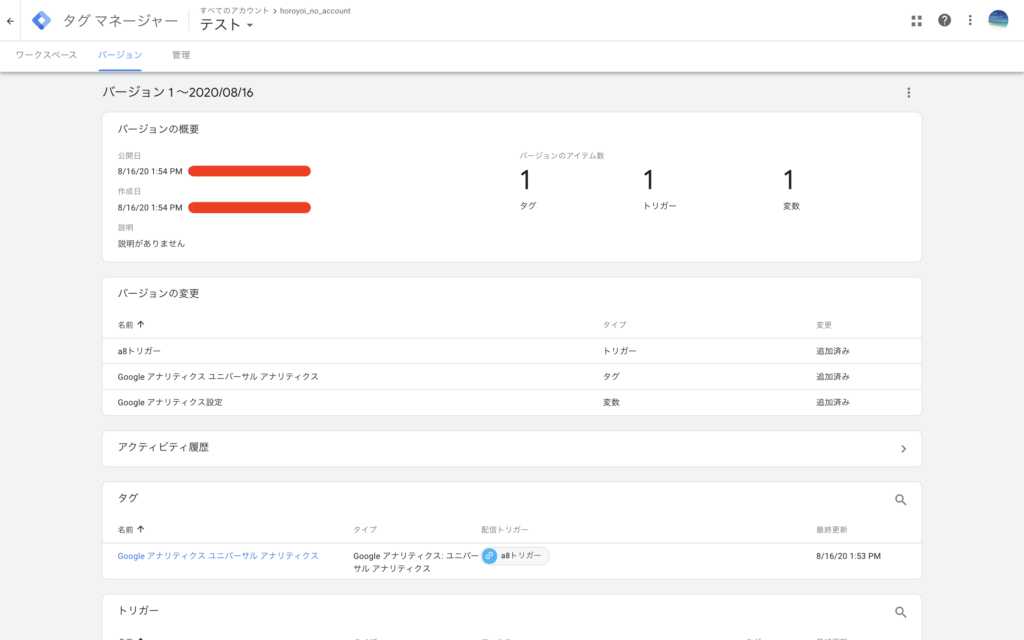Click the 公開日 8/16/20 1:54 PM value
Viewport: 1024px width, 640px height.
150,171
